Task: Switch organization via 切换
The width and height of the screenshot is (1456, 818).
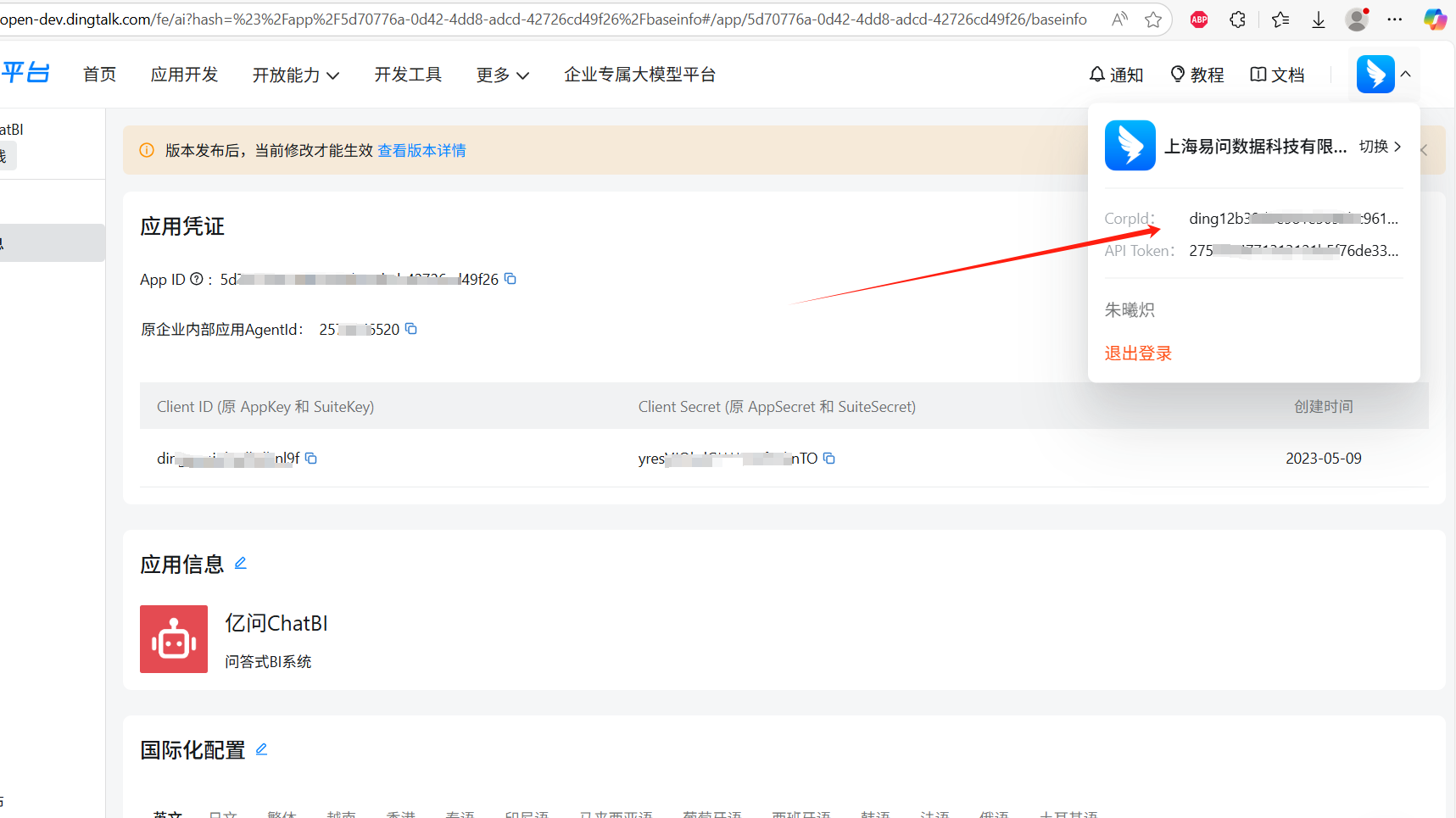Action: 1380,147
